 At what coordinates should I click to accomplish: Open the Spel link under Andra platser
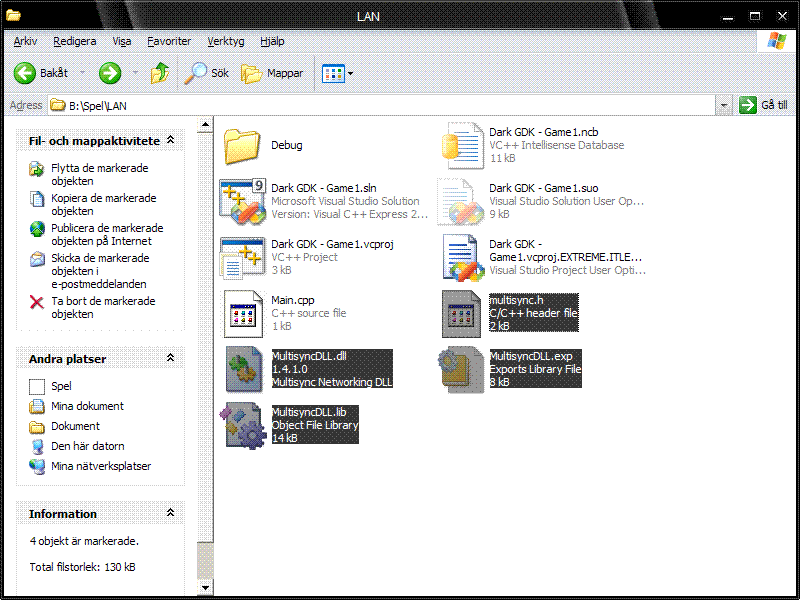[x=61, y=386]
